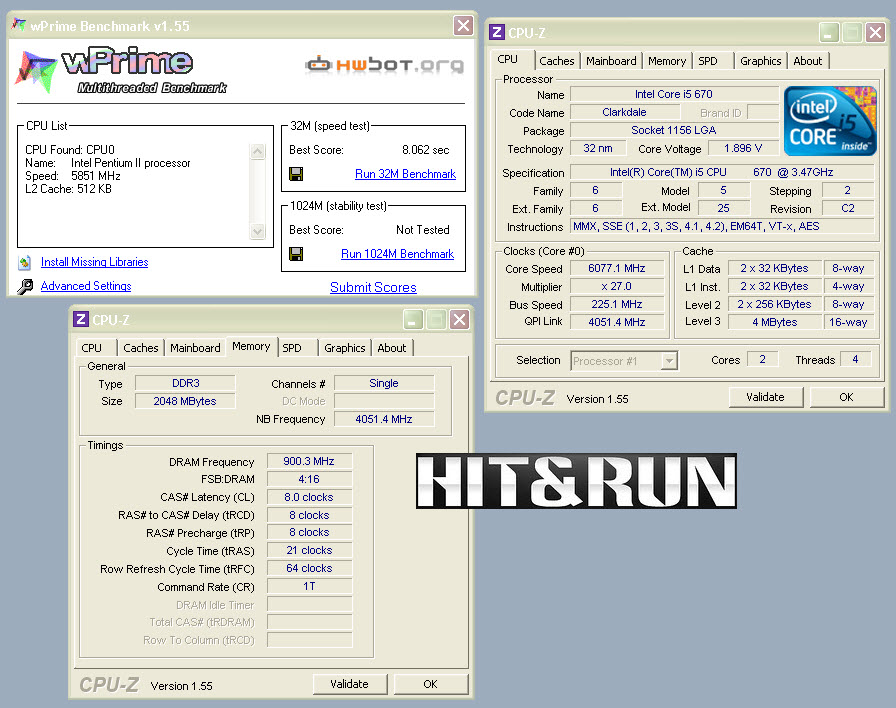Click the HWBOT.org logo

pyautogui.click(x=384, y=65)
